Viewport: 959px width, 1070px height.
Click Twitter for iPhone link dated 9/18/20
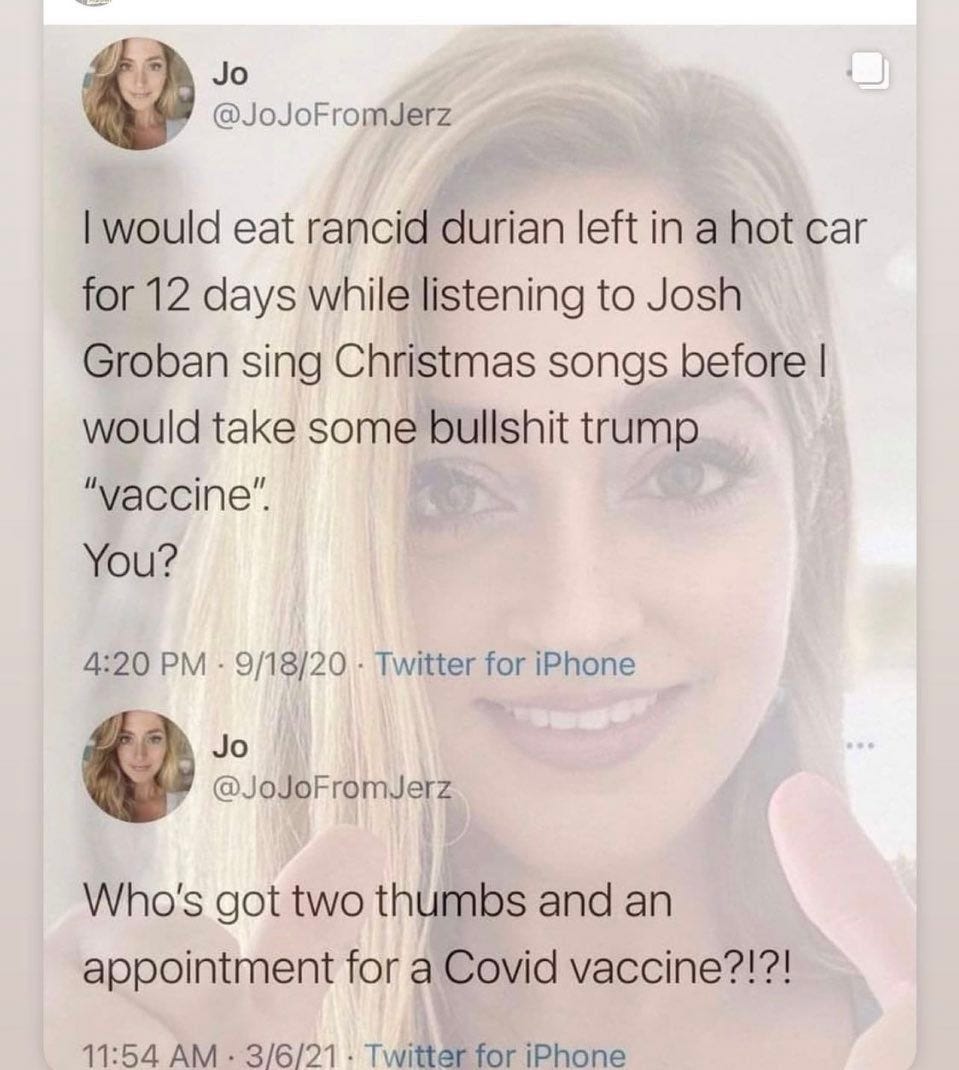(506, 664)
